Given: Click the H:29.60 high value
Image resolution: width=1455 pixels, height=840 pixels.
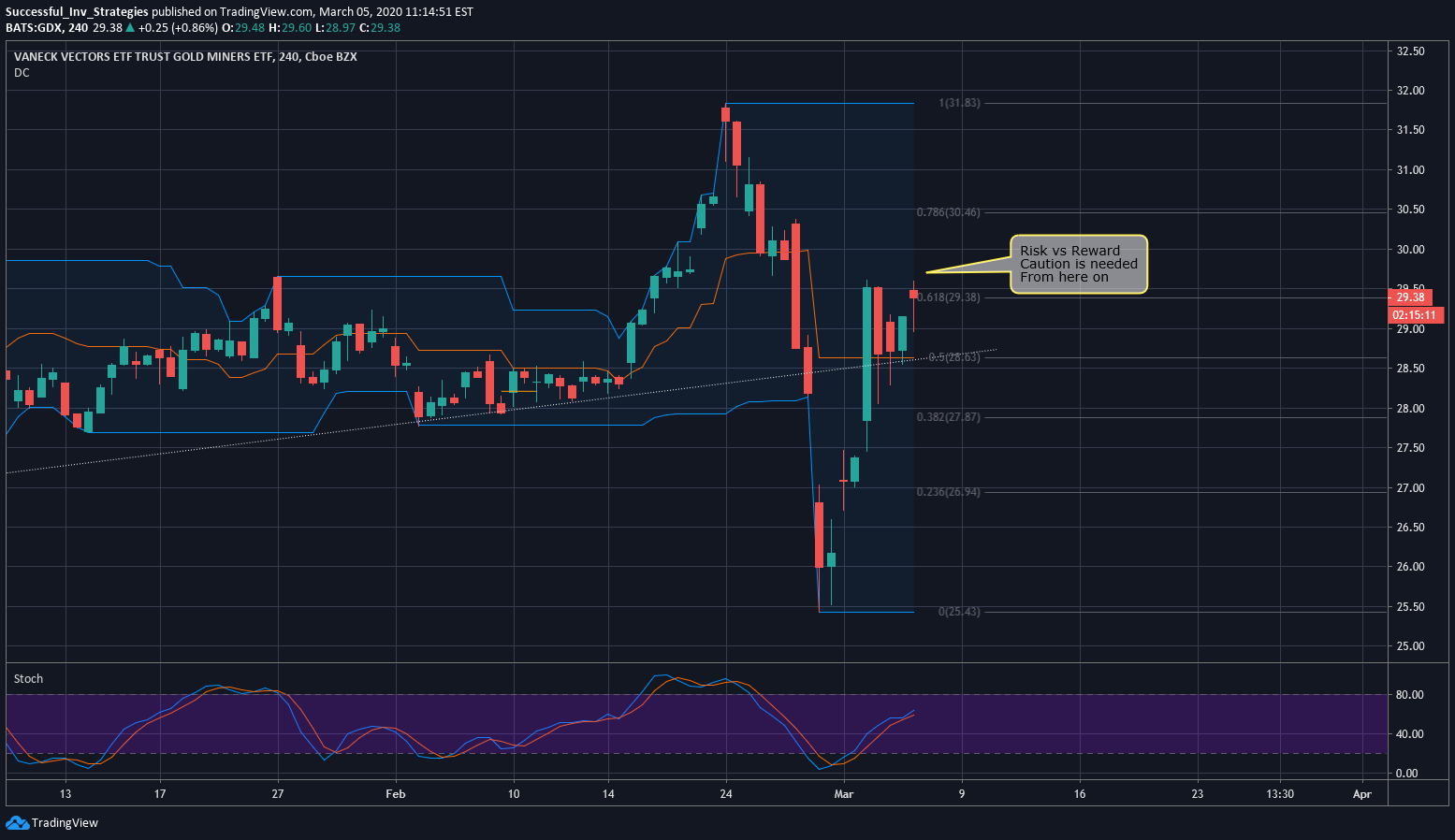Looking at the screenshot, I should (x=289, y=28).
